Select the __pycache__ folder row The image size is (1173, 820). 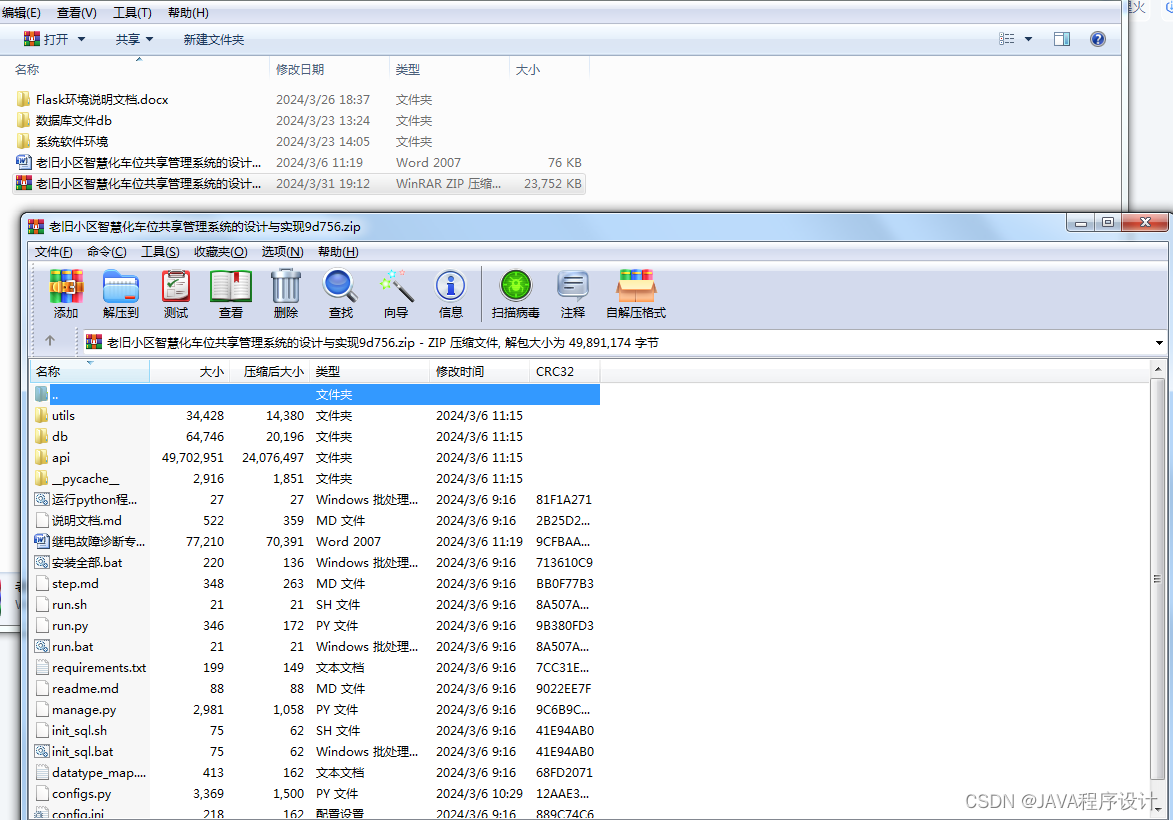click(315, 478)
